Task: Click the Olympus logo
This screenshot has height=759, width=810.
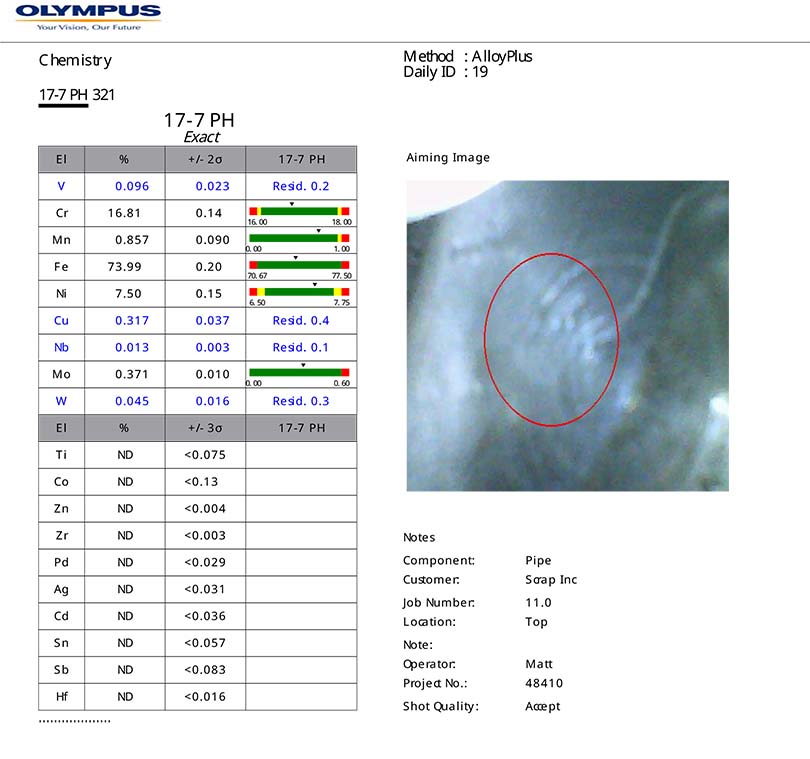Action: click(x=88, y=16)
